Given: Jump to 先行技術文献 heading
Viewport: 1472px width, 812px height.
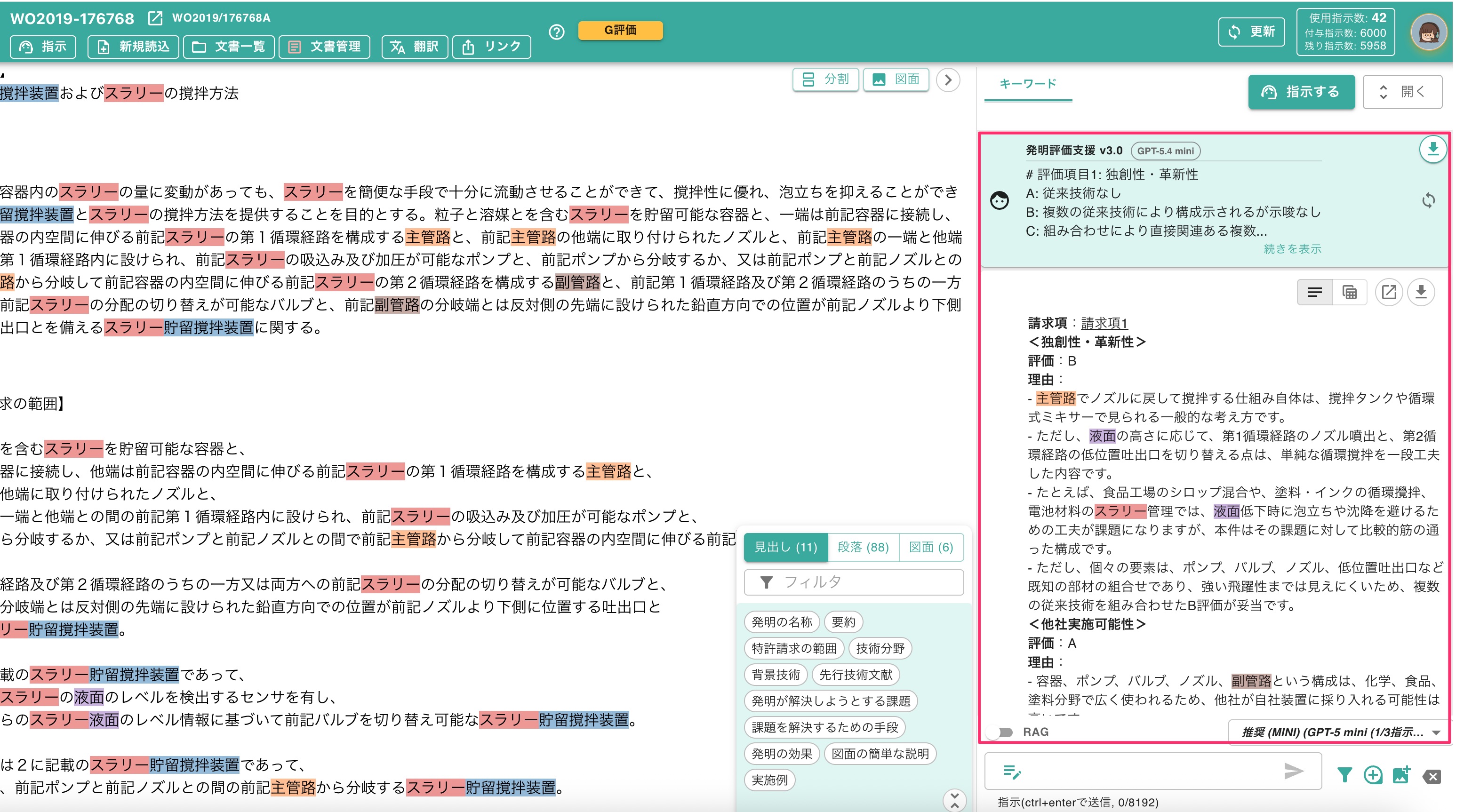Looking at the screenshot, I should [x=856, y=675].
